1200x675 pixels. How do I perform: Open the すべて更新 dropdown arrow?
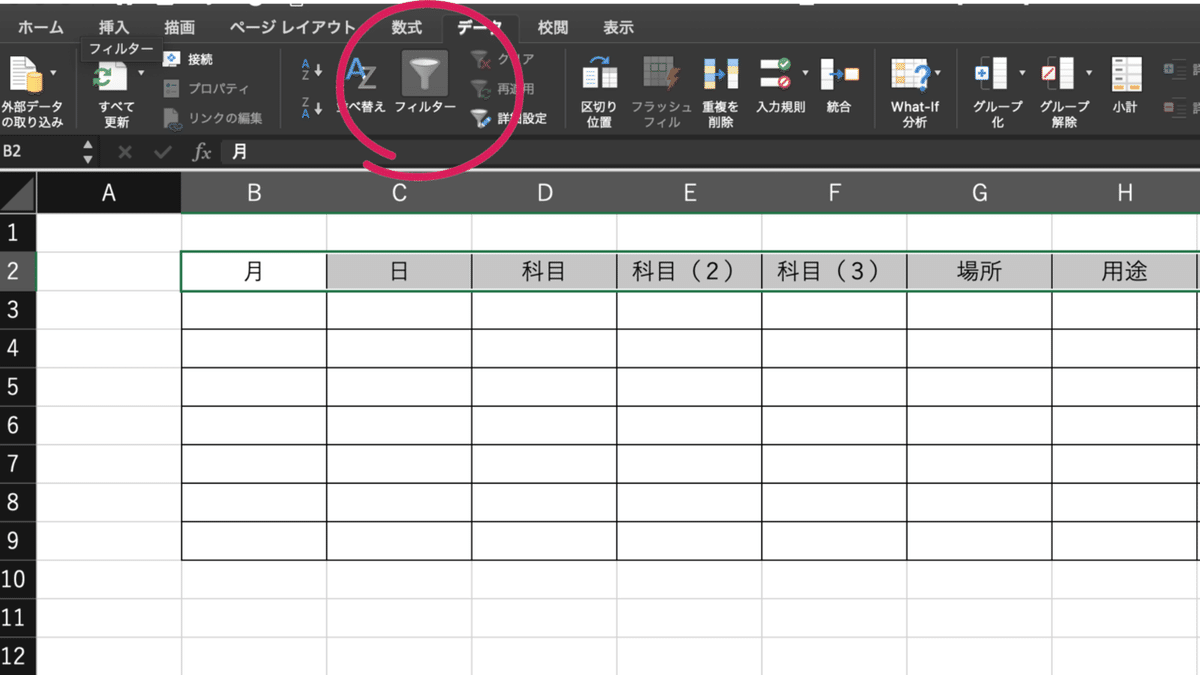click(x=141, y=73)
